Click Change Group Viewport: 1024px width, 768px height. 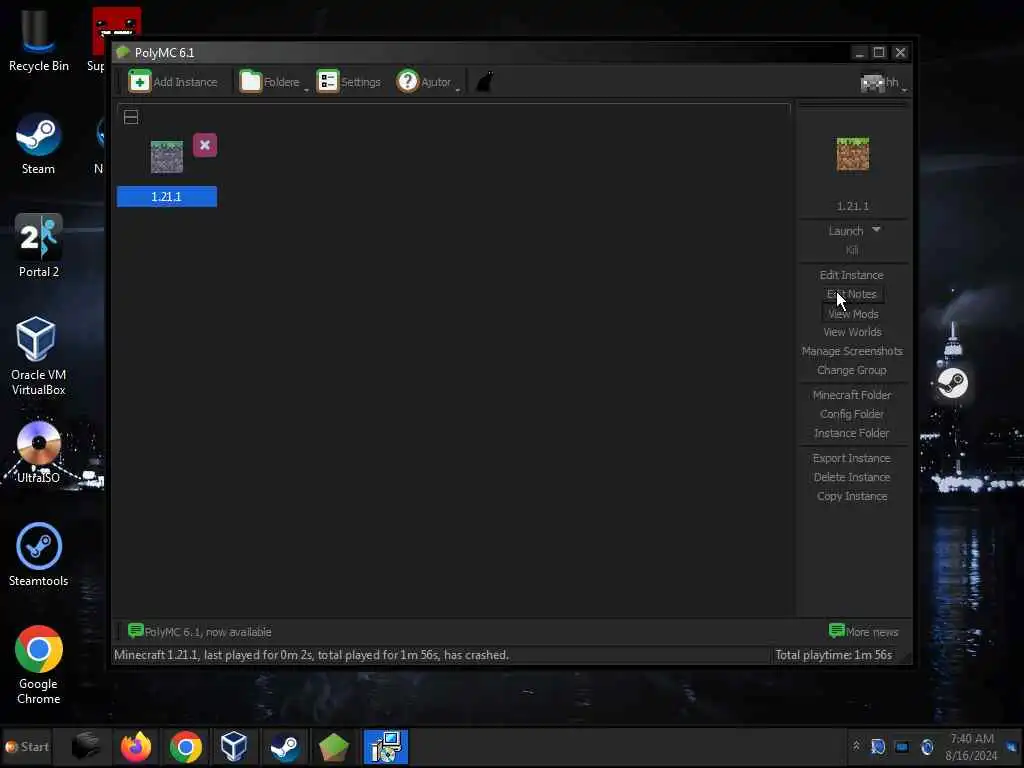pos(852,370)
